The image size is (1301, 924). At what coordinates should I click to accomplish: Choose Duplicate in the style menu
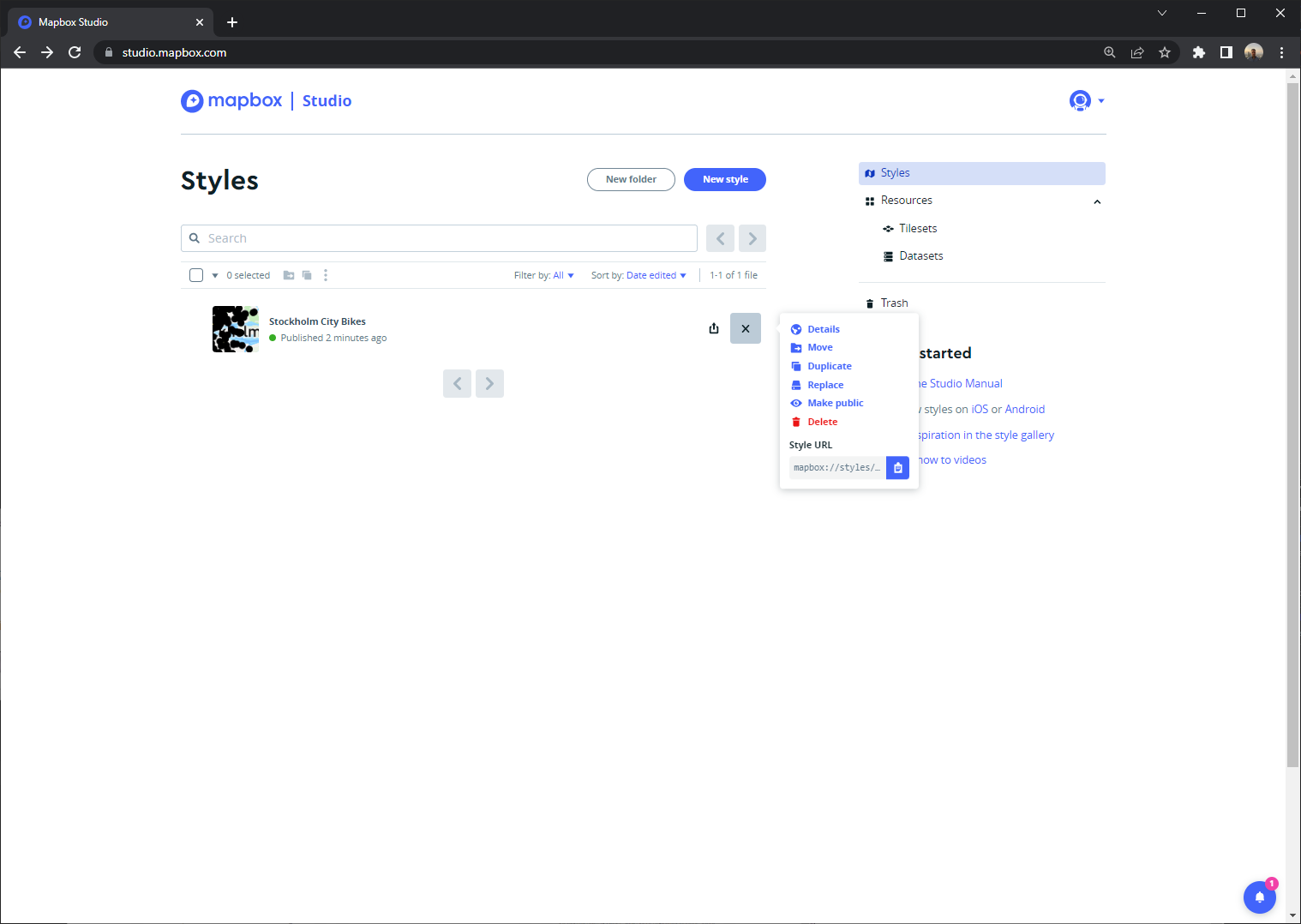click(829, 366)
